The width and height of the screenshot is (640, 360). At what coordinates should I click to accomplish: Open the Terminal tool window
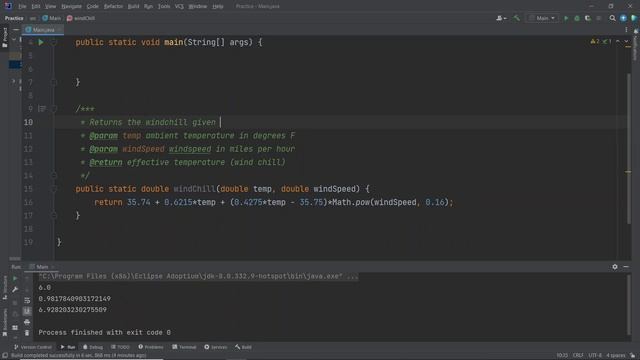[184, 347]
